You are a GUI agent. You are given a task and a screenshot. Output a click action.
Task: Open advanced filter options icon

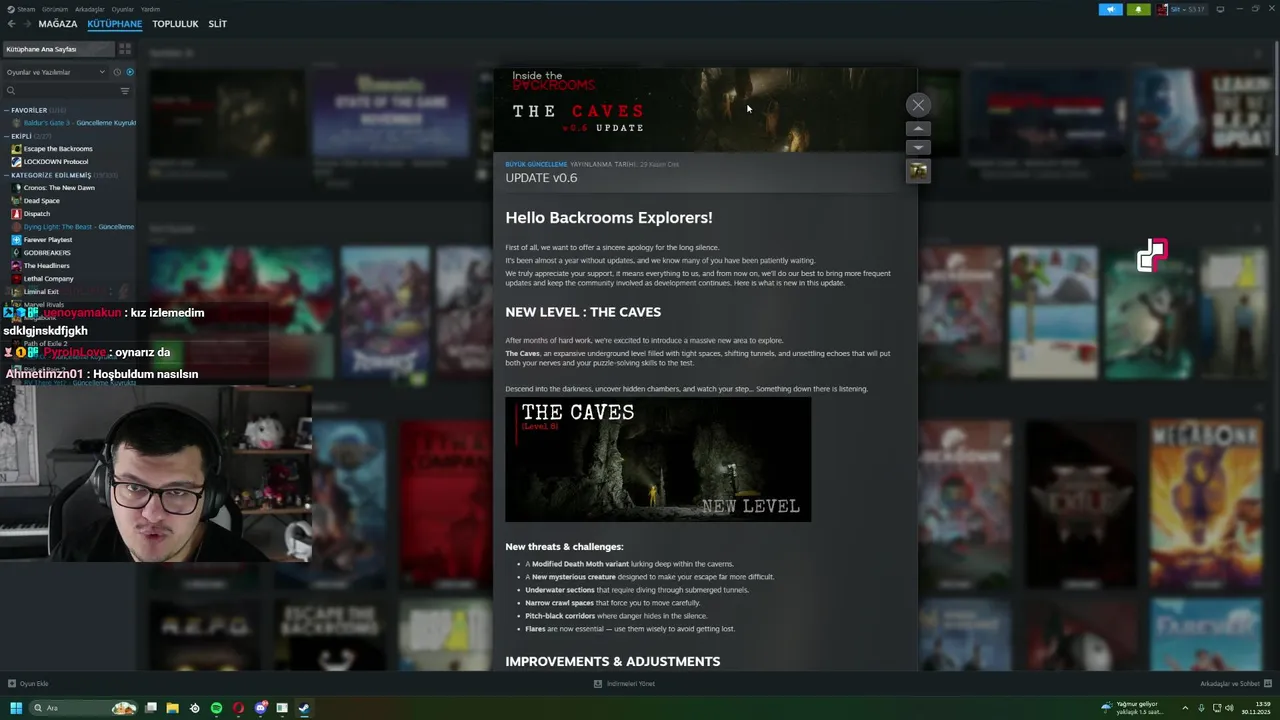coord(125,91)
